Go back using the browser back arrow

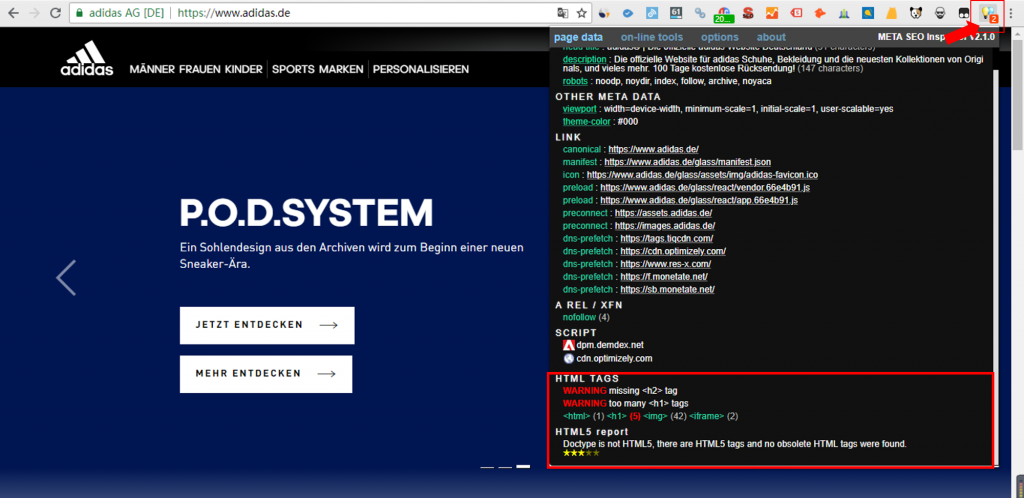(11, 14)
